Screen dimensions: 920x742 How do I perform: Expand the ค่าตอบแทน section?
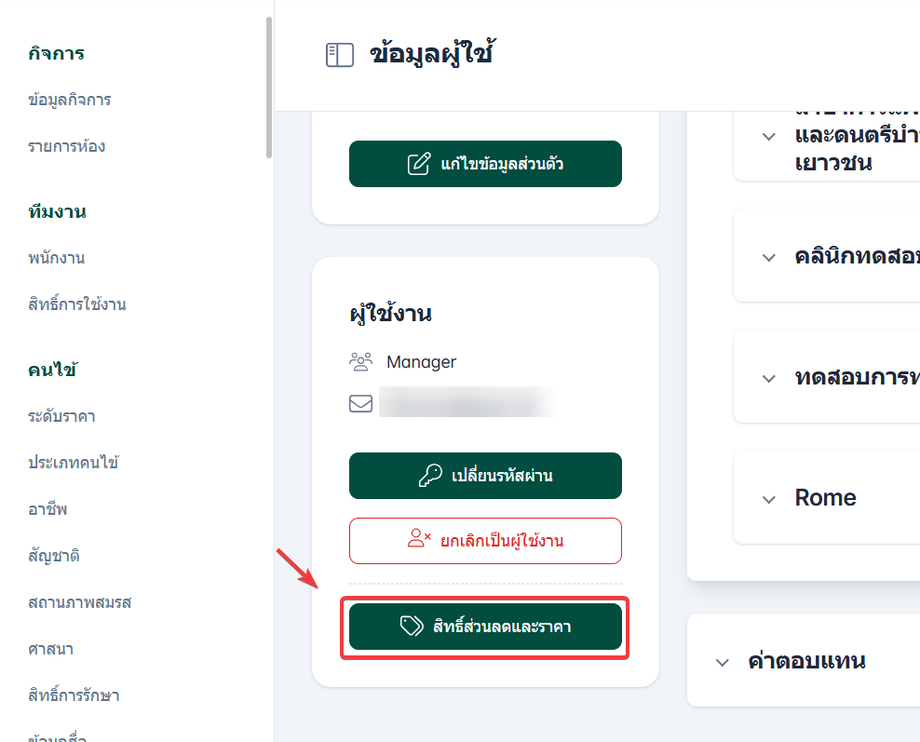[x=722, y=662]
